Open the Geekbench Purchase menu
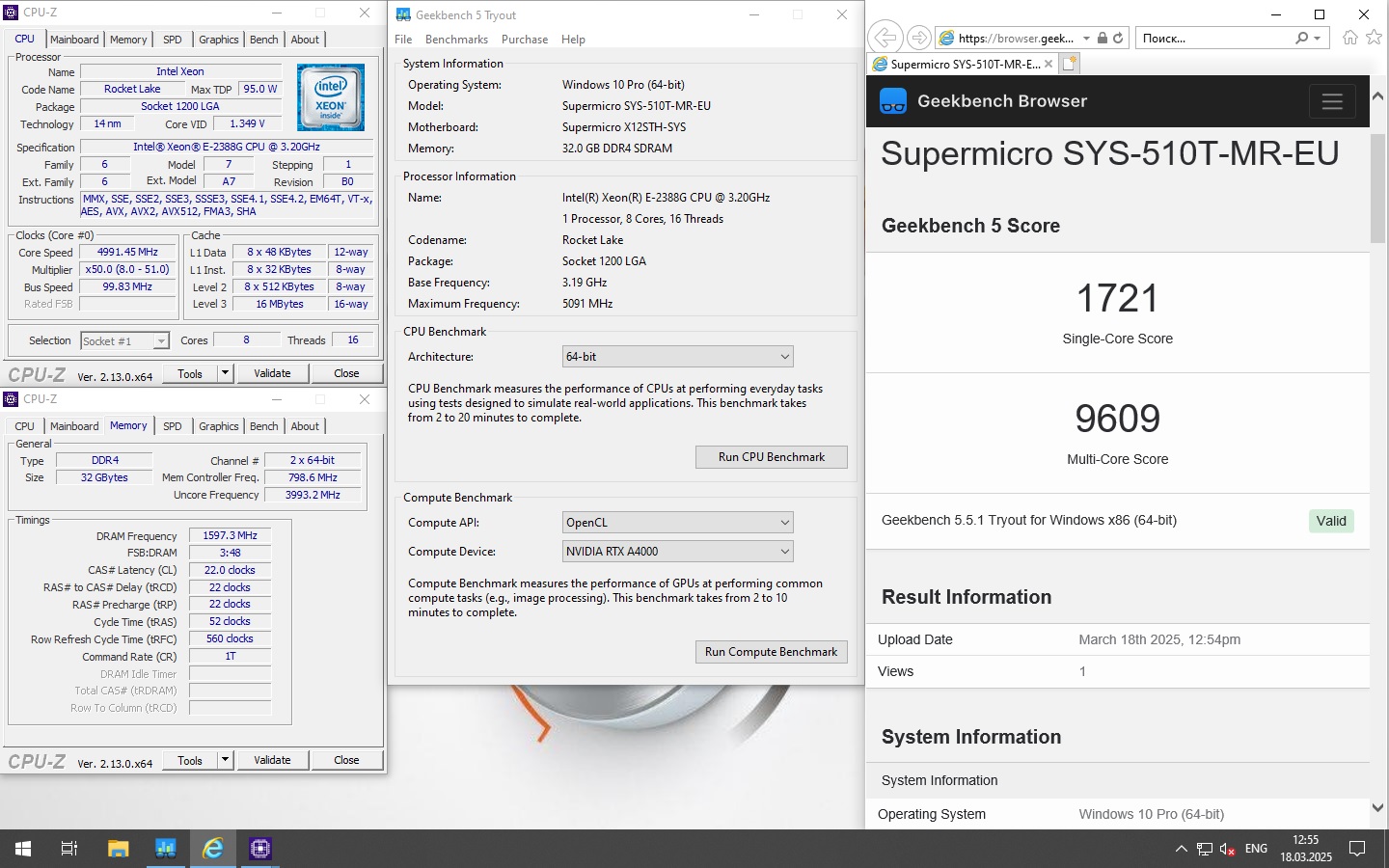 [x=525, y=40]
